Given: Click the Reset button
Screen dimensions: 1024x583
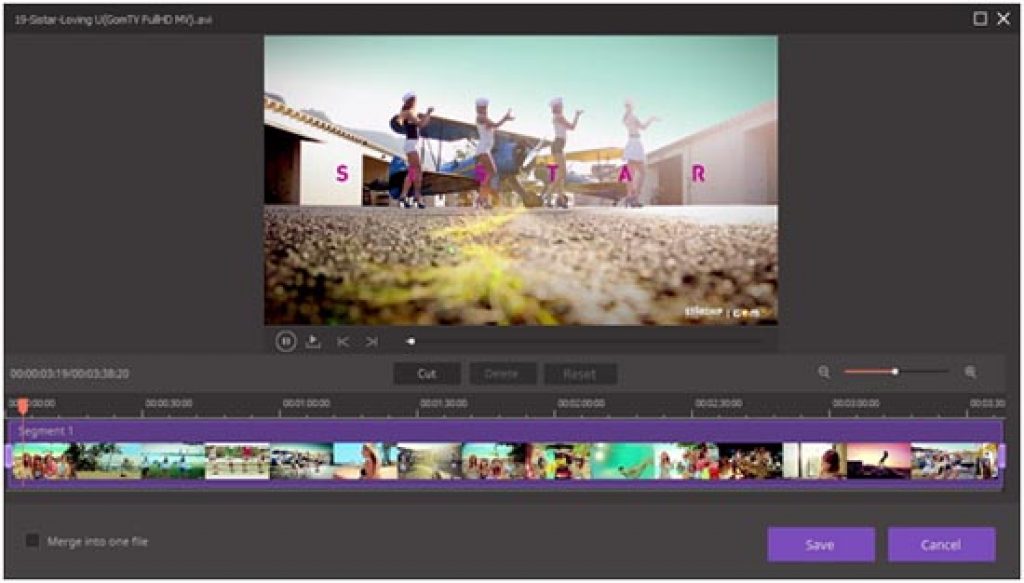Looking at the screenshot, I should [581, 372].
